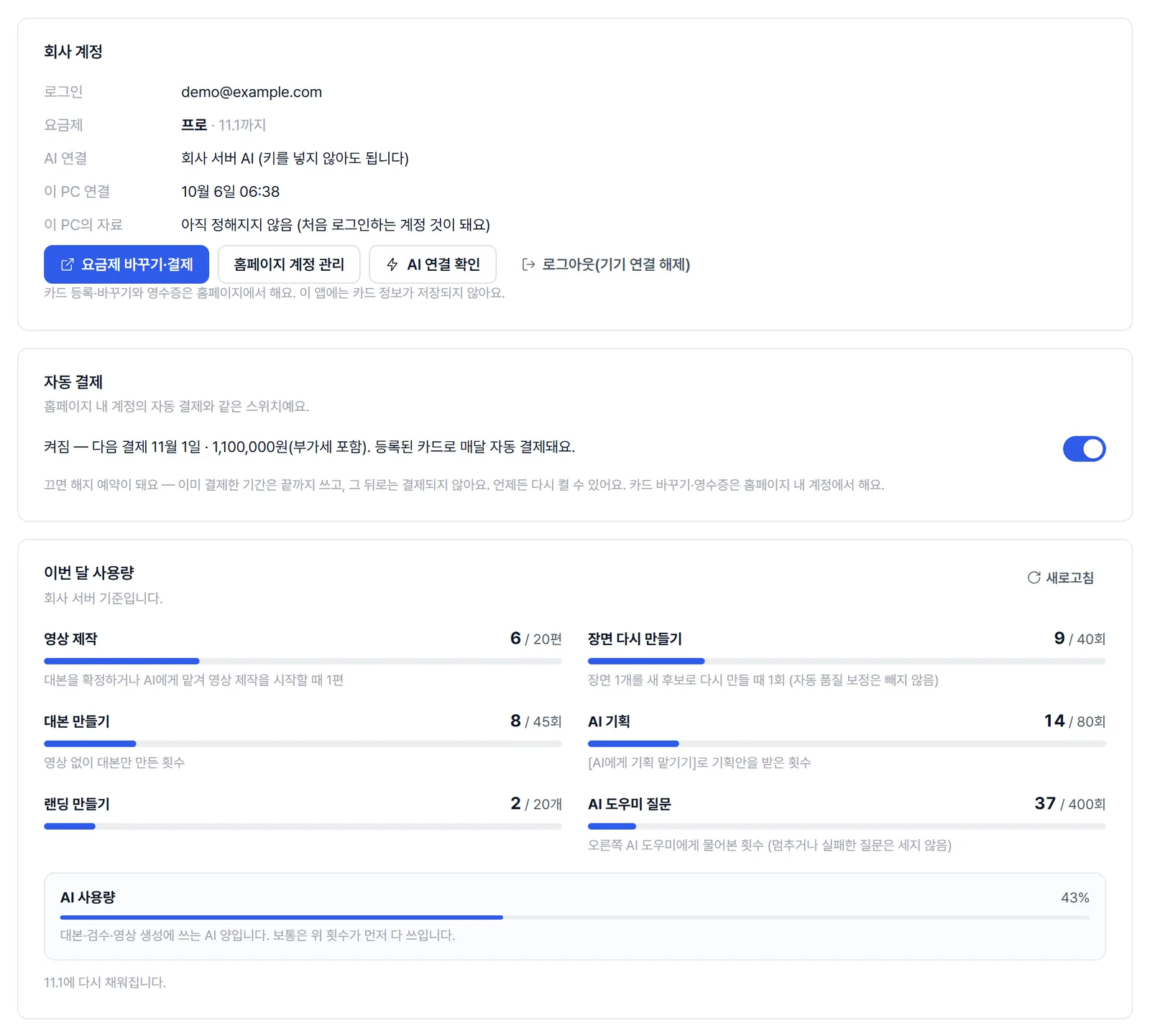Image resolution: width=1150 pixels, height=1036 pixels.
Task: Click the 영상 제작 count 6 / 20편
Action: coord(536,639)
